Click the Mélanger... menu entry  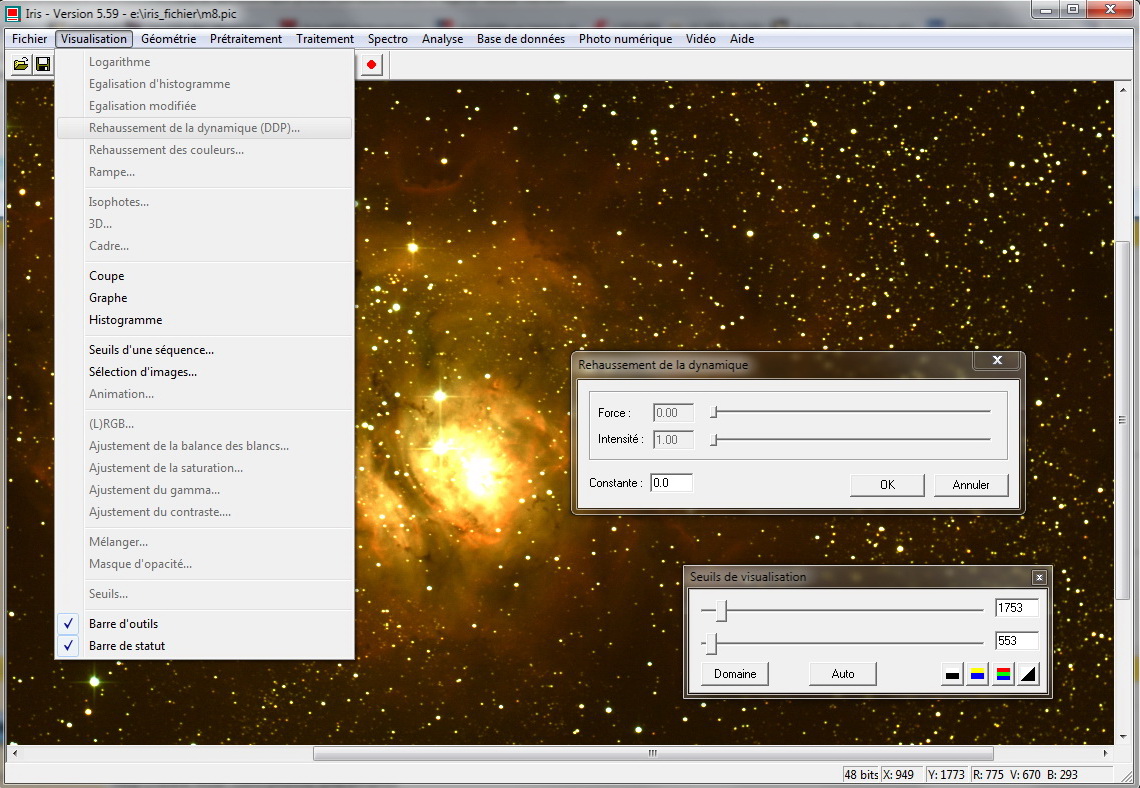(x=205, y=542)
